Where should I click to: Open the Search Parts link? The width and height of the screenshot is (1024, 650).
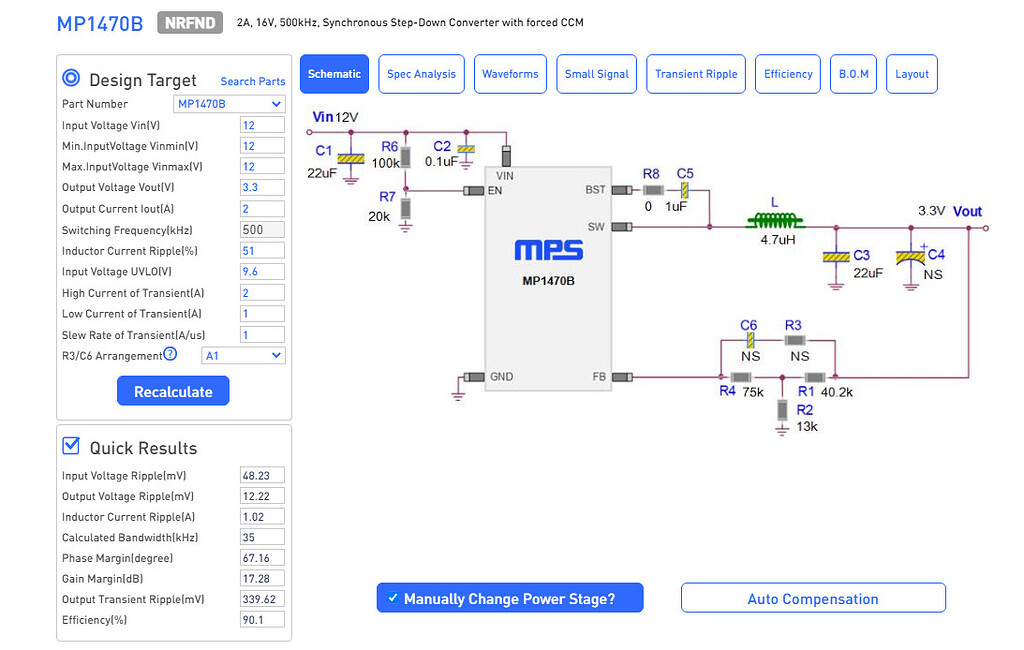pos(252,81)
